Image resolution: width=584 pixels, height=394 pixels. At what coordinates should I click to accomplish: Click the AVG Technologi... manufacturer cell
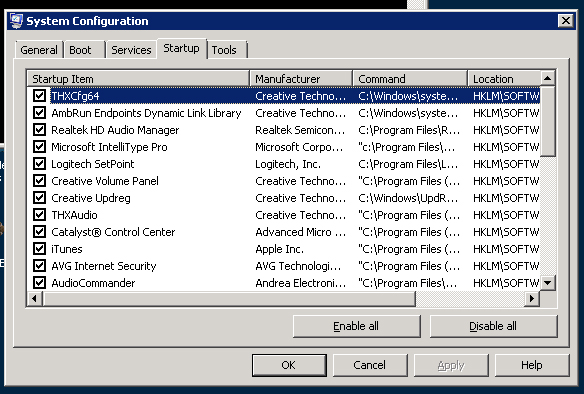tap(298, 266)
